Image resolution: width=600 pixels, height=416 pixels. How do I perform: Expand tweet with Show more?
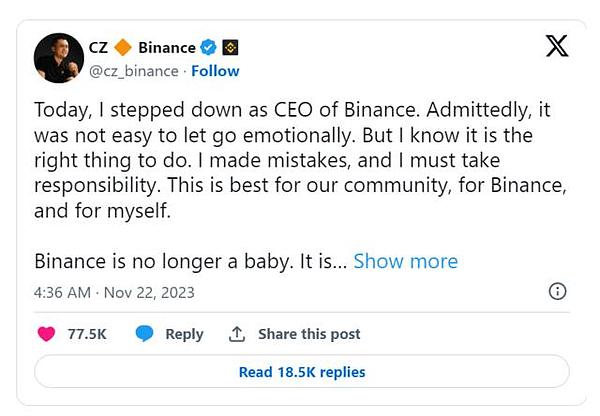tap(405, 261)
